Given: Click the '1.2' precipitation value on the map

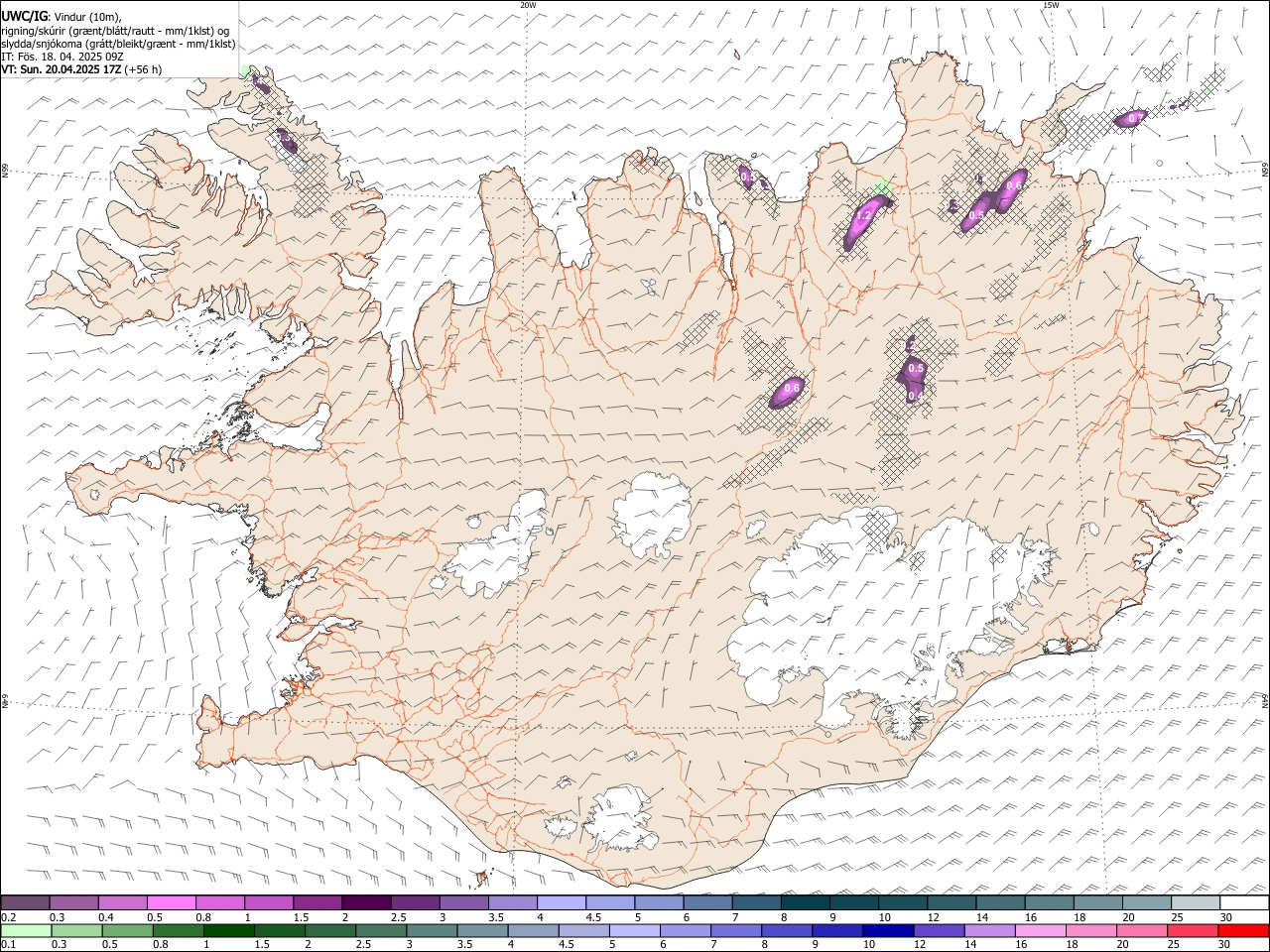Looking at the screenshot, I should click(863, 215).
